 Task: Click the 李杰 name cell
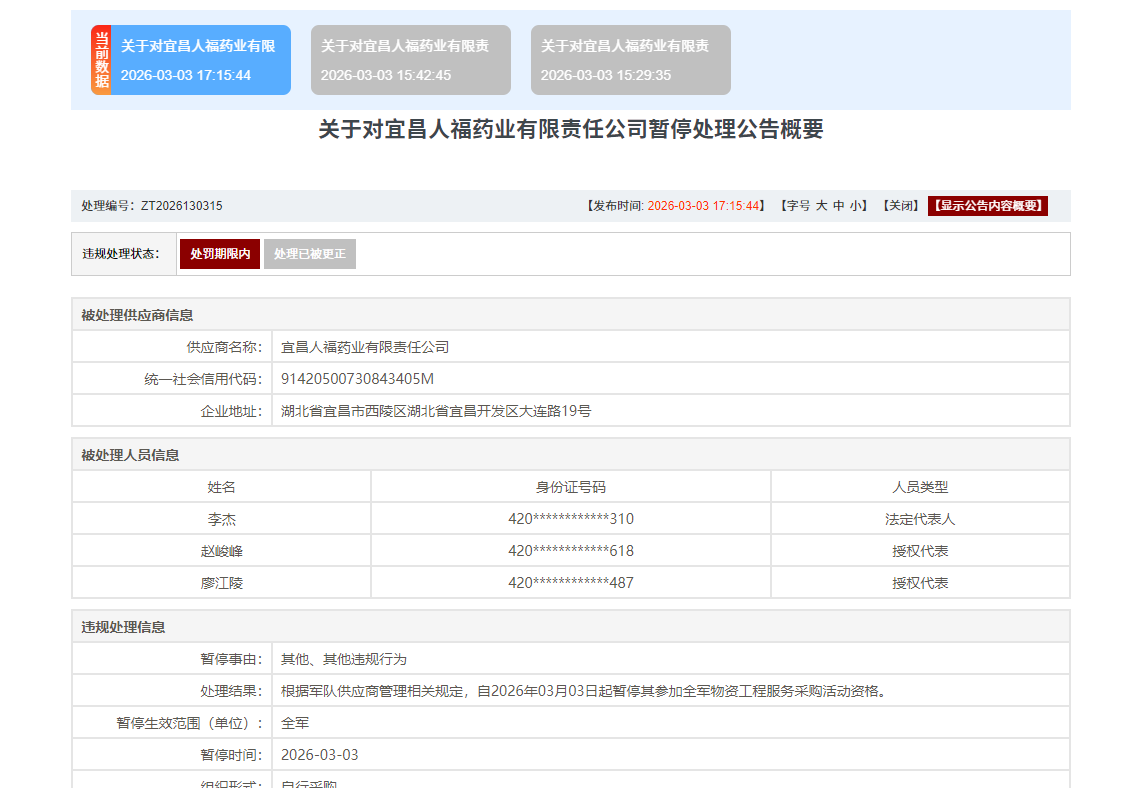(221, 519)
